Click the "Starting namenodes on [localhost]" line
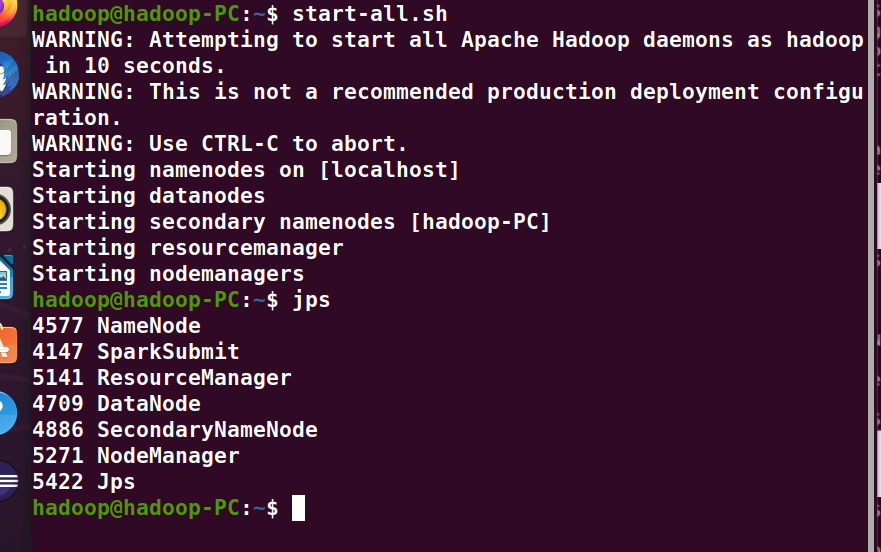881x552 pixels. (x=246, y=170)
